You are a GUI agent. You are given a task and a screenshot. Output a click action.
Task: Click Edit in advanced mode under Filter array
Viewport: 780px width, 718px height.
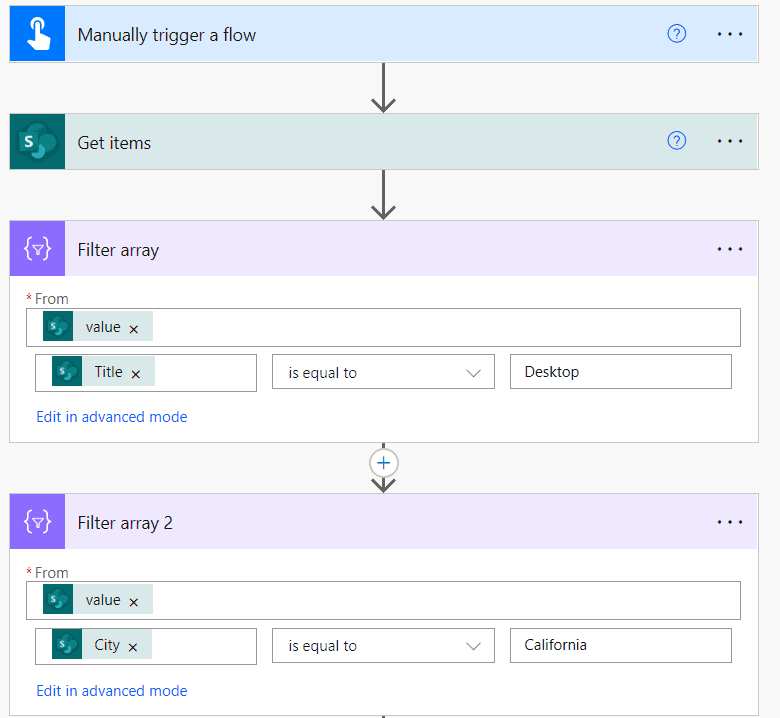[112, 416]
